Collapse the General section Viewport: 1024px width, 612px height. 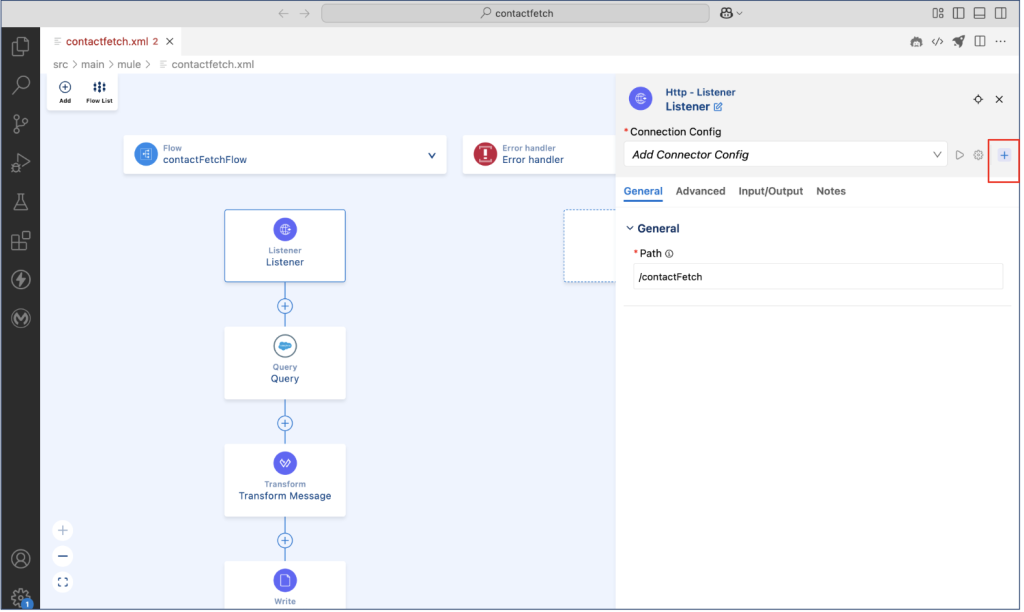point(630,229)
